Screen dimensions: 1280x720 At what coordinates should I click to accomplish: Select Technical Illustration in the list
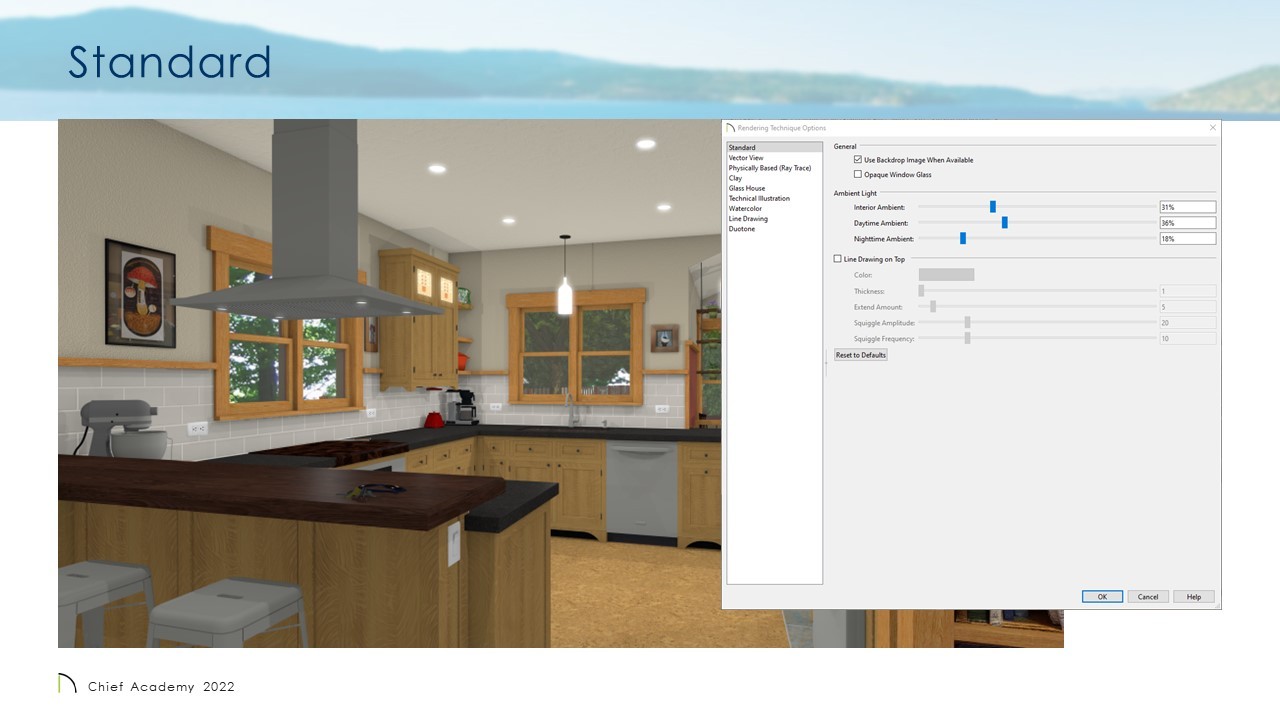click(x=759, y=198)
